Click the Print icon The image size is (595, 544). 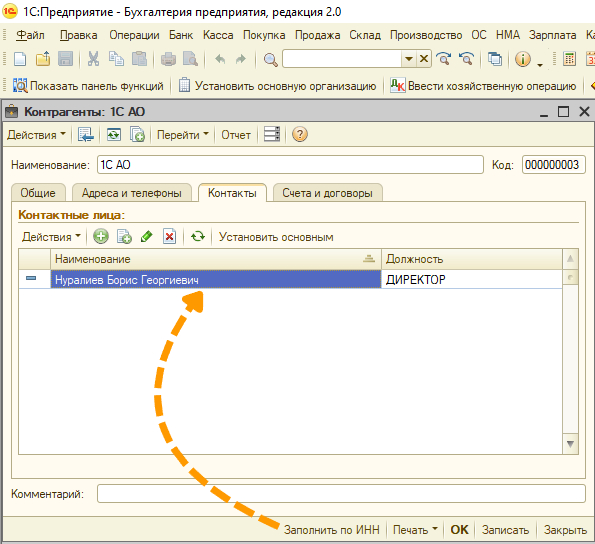point(168,59)
